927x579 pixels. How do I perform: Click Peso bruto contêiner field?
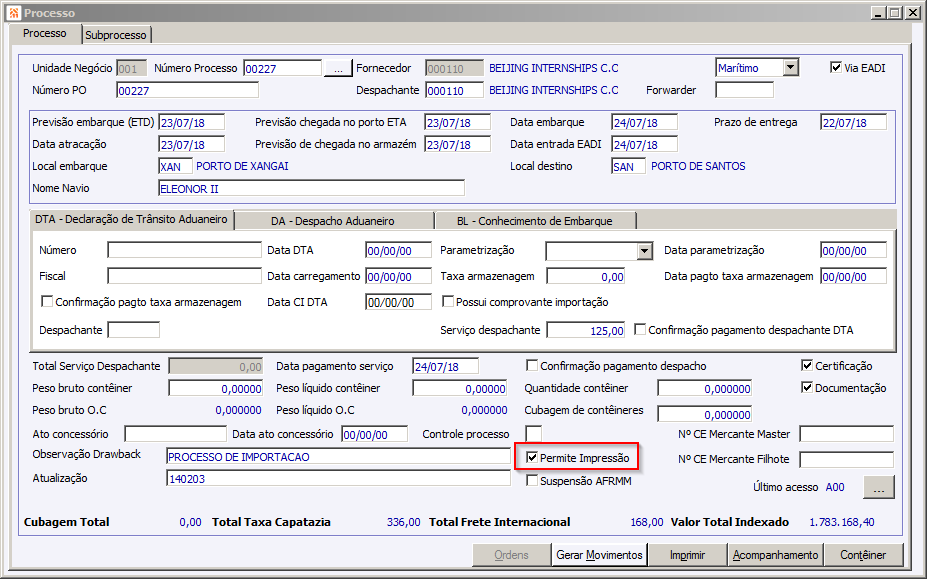pyautogui.click(x=216, y=388)
